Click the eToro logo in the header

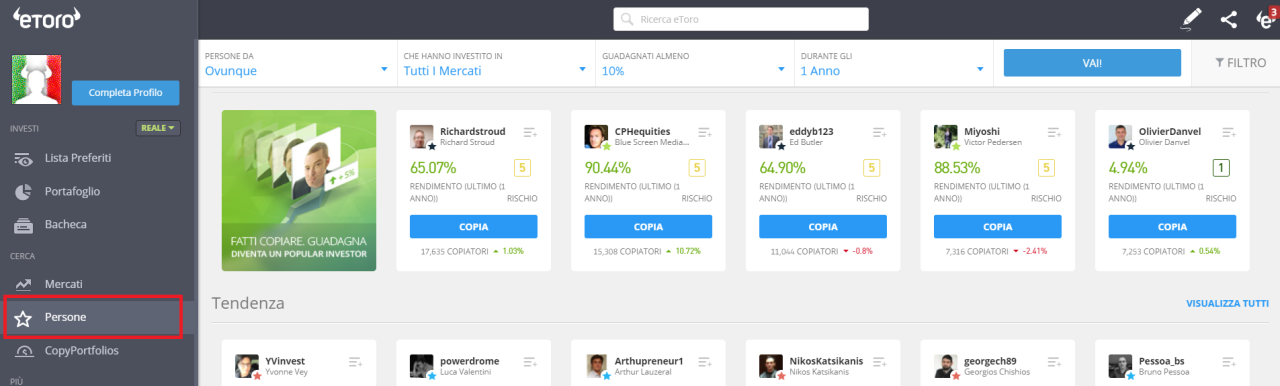coord(48,18)
